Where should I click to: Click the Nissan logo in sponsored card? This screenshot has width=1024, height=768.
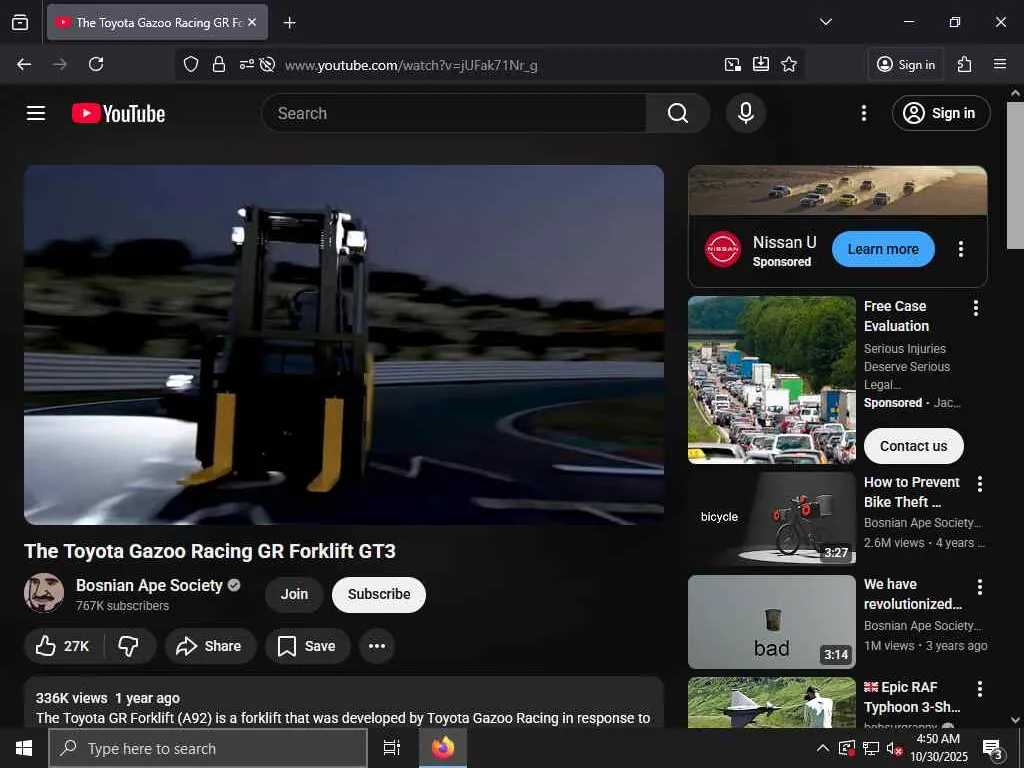(722, 249)
